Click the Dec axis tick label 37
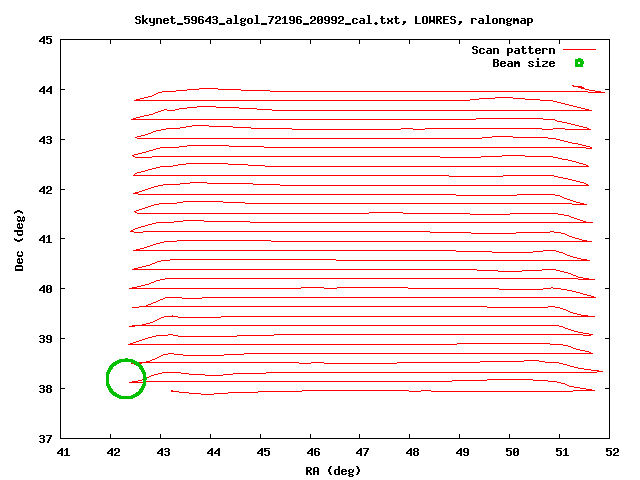 tap(46, 439)
